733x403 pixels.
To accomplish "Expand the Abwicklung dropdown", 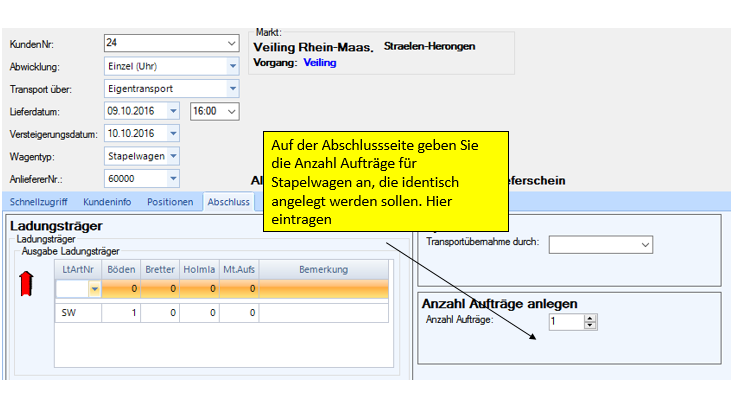I will pos(233,66).
